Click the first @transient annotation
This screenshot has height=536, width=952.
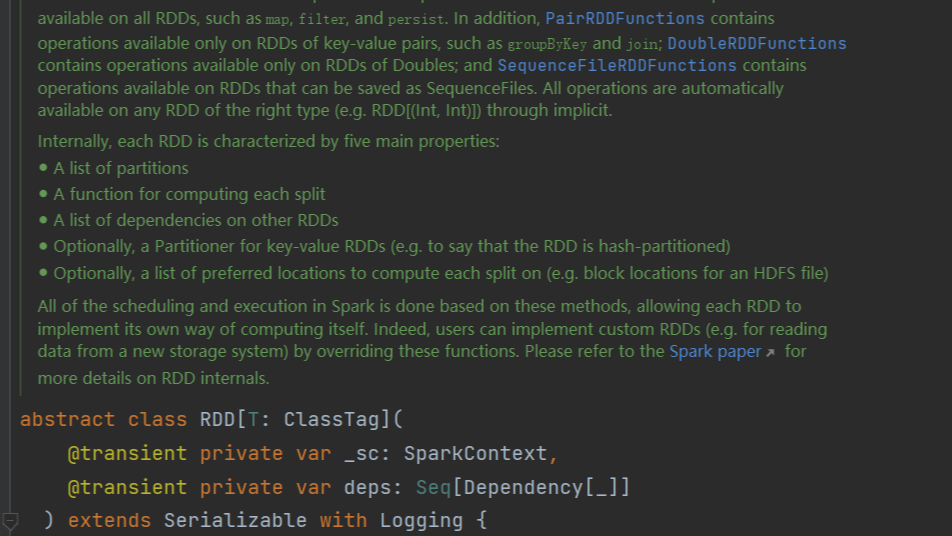[126, 453]
